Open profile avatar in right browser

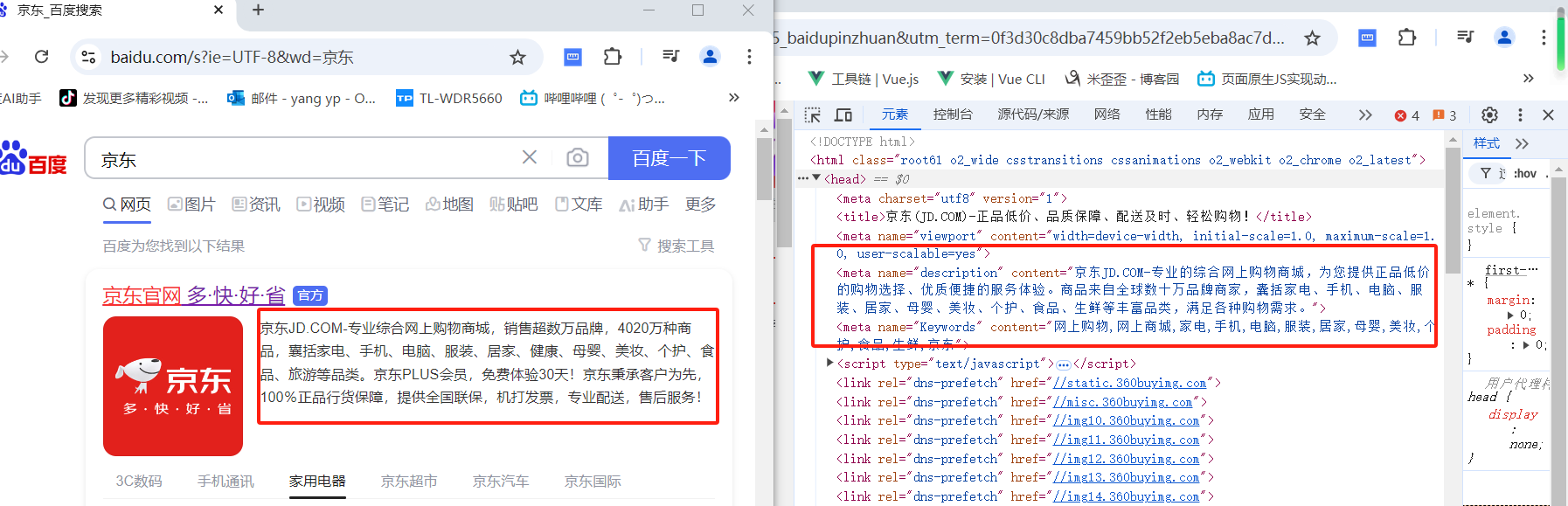[x=1504, y=38]
